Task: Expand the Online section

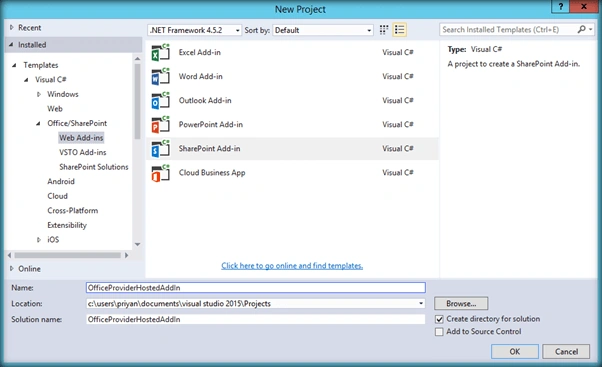Action: point(12,269)
